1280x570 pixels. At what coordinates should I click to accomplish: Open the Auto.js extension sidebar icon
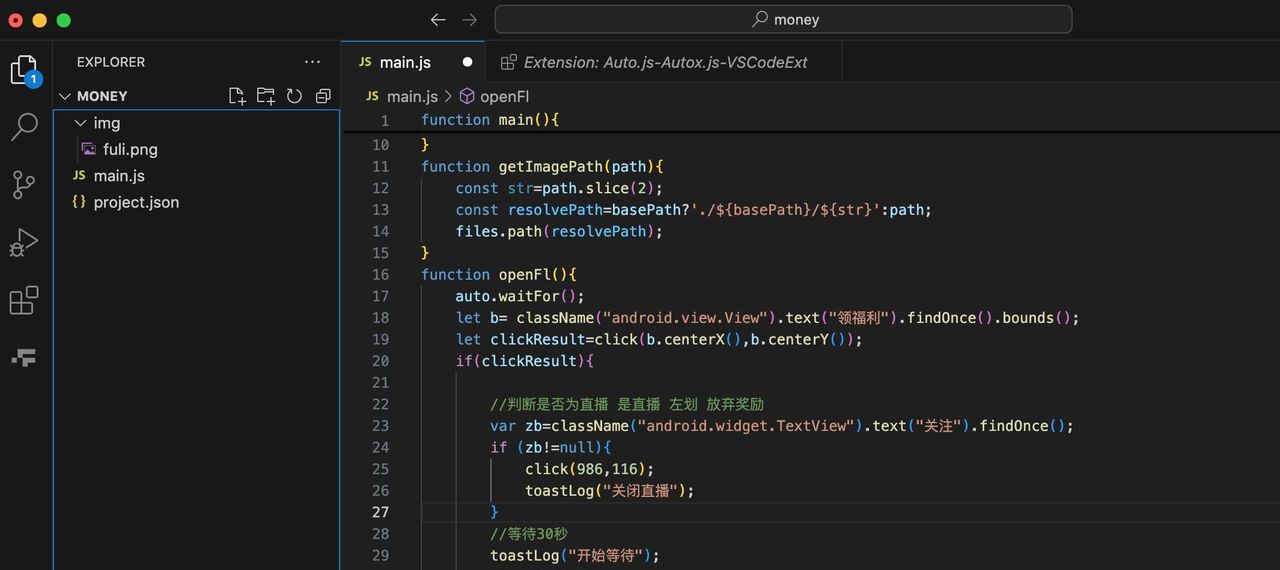(23, 357)
